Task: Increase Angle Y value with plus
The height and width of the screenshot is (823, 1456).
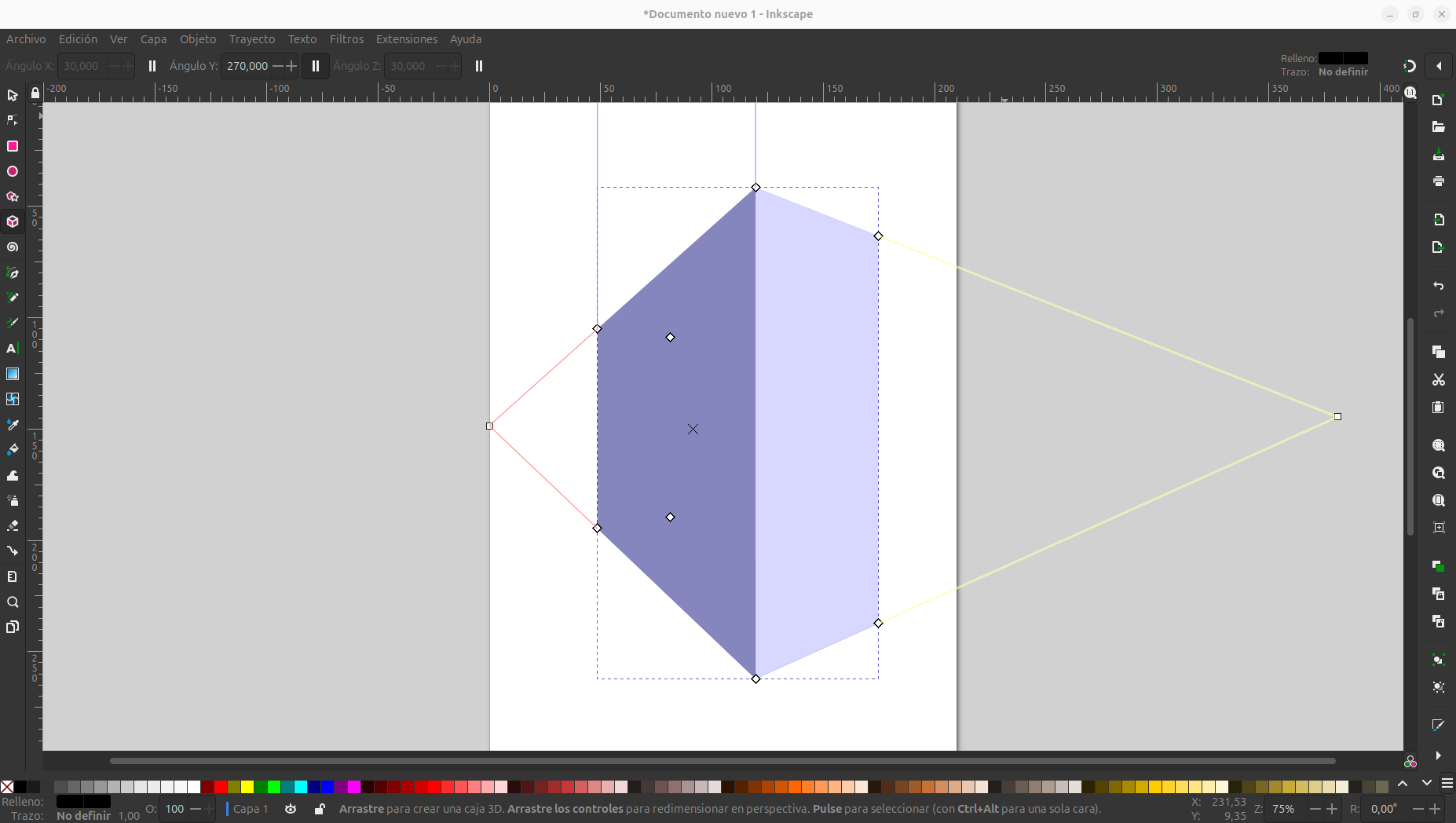Action: (291, 66)
